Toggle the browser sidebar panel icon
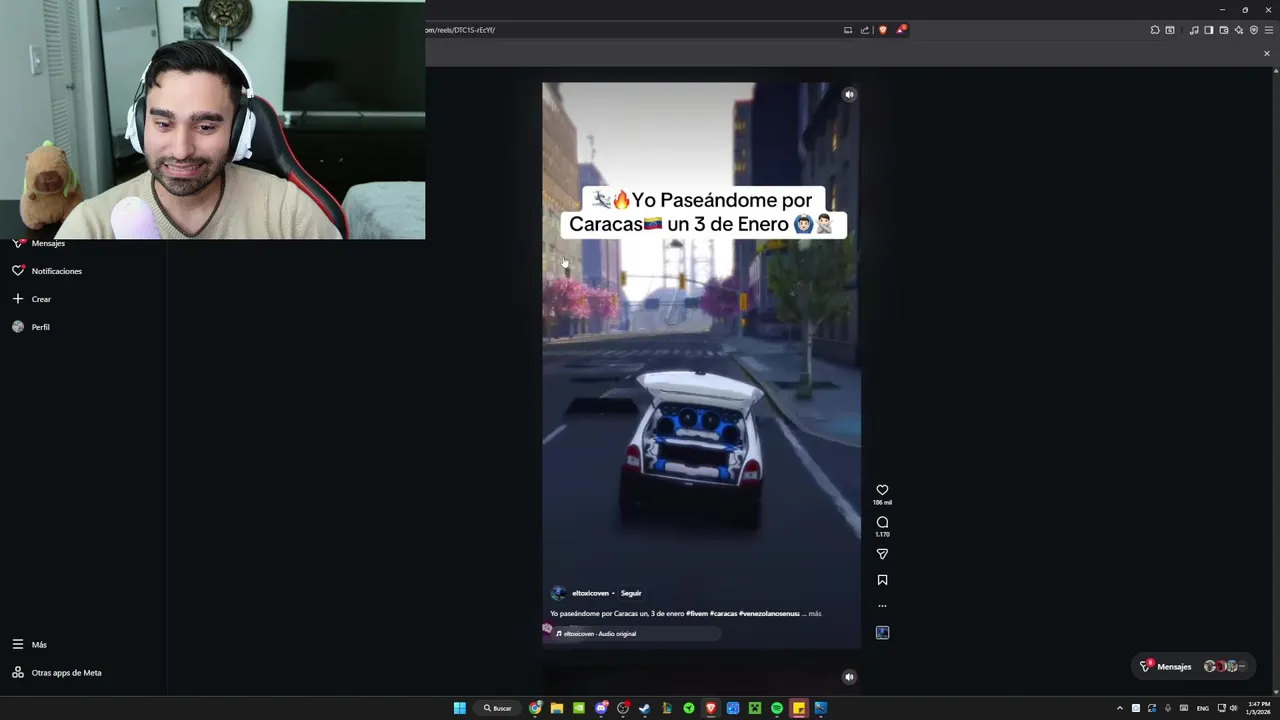 tap(1209, 30)
